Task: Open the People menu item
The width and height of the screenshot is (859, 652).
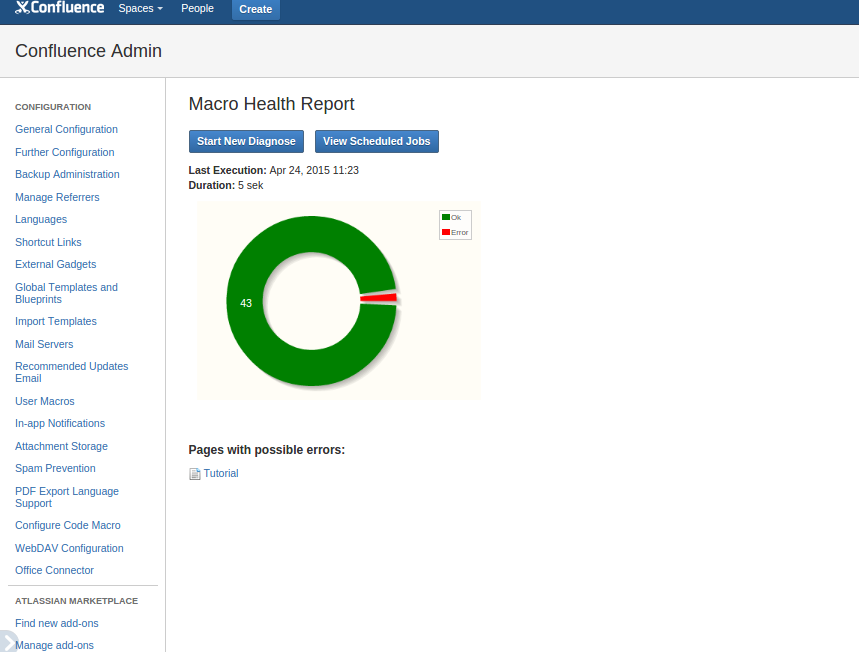Action: [197, 9]
